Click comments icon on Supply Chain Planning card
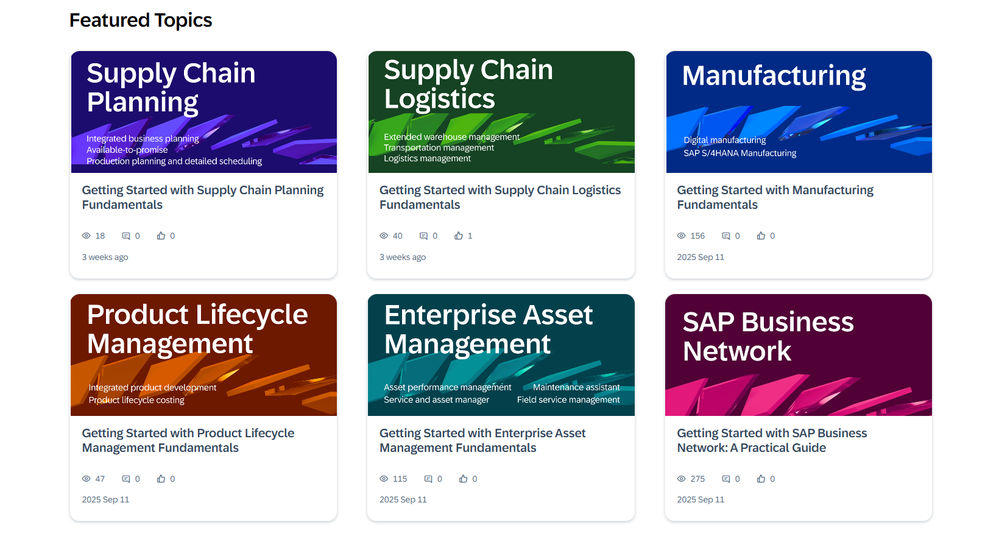The height and width of the screenshot is (534, 999). [126, 236]
